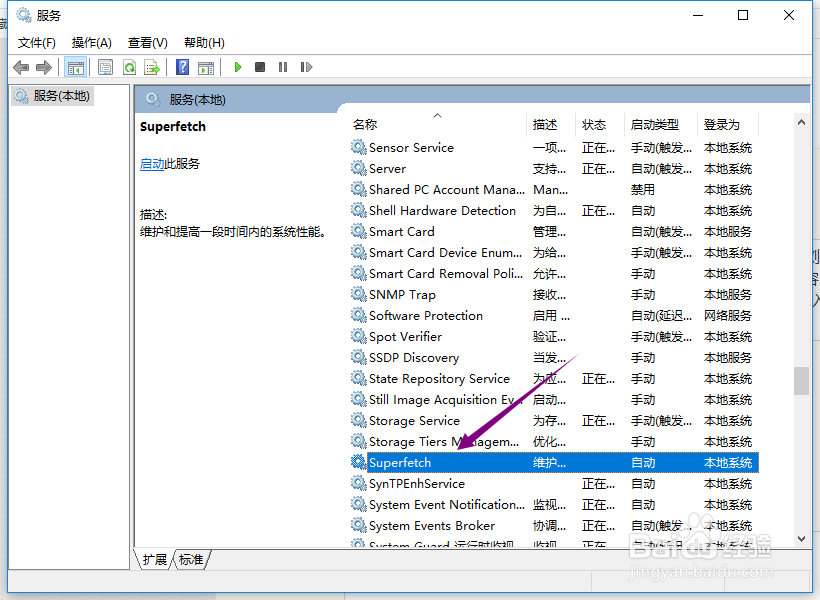This screenshot has width=820, height=600.
Task: Pause service with pause button
Action: [x=283, y=67]
